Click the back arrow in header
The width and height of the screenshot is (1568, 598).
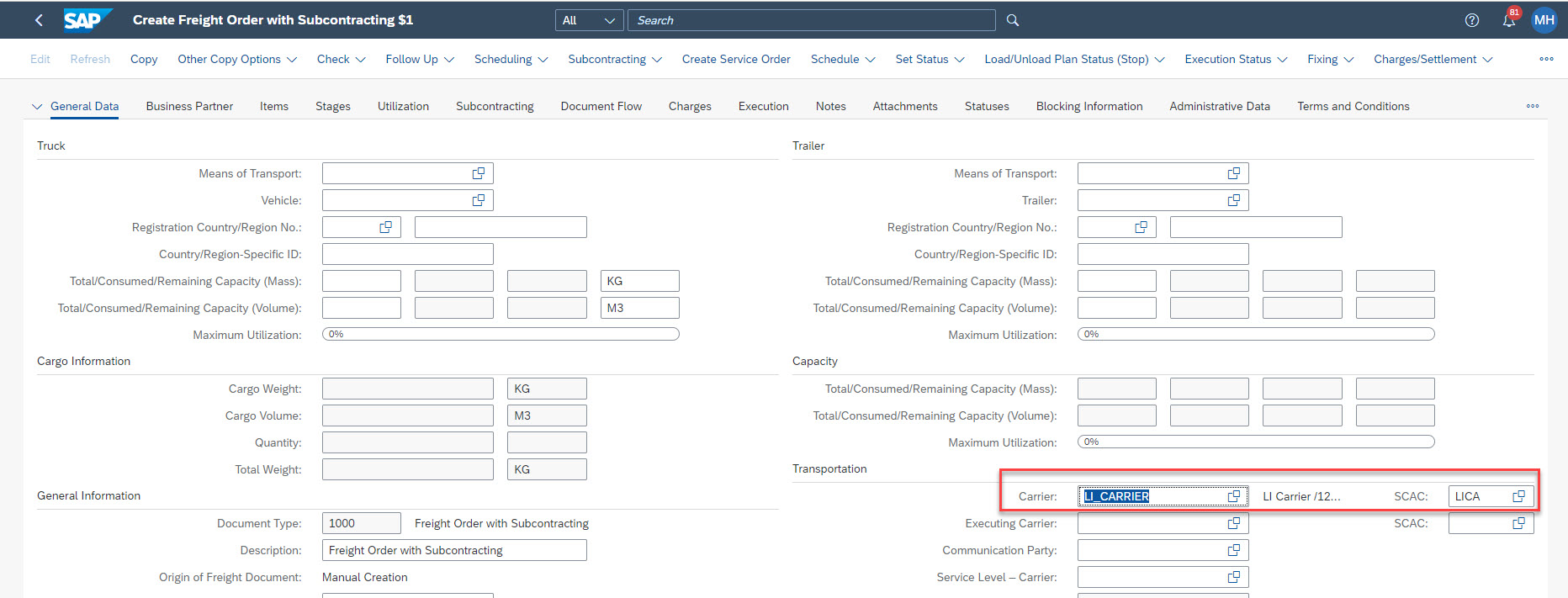(x=39, y=20)
